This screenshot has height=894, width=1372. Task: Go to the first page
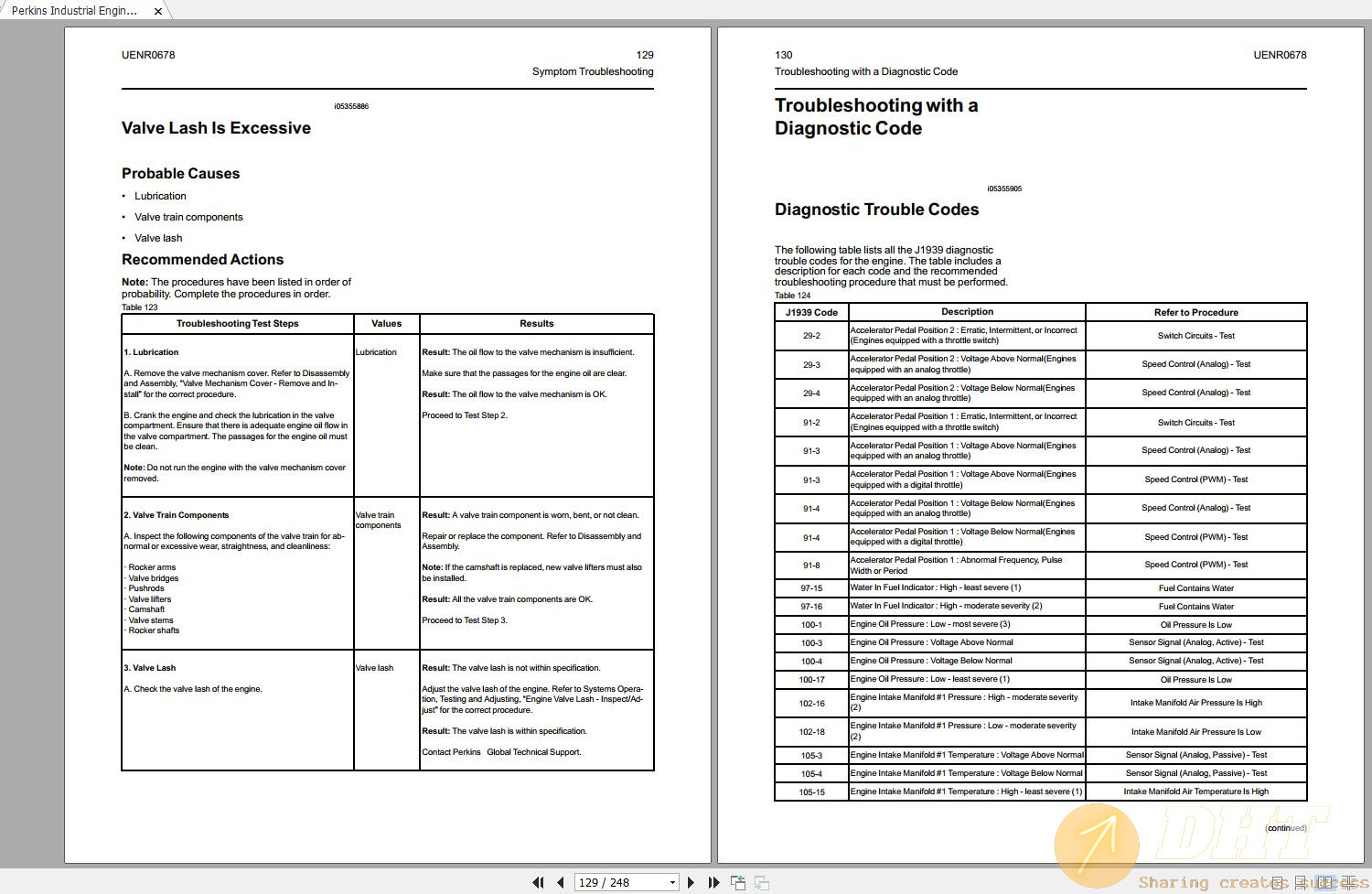click(x=538, y=882)
